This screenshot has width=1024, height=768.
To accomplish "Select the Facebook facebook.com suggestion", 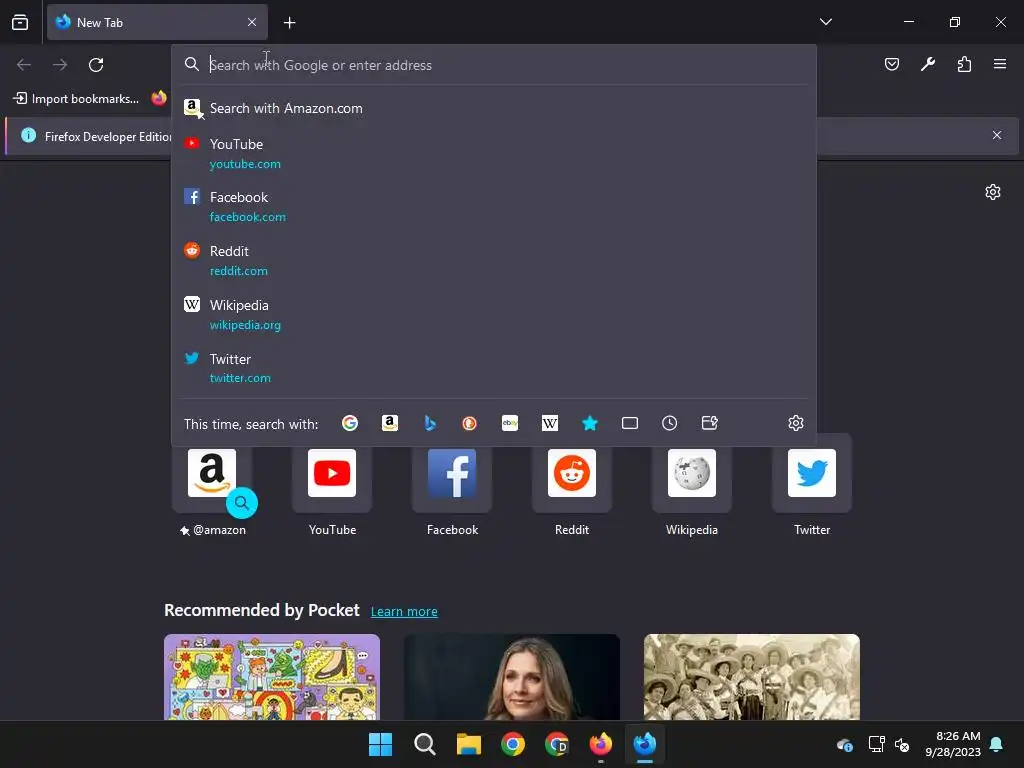I will [494, 206].
